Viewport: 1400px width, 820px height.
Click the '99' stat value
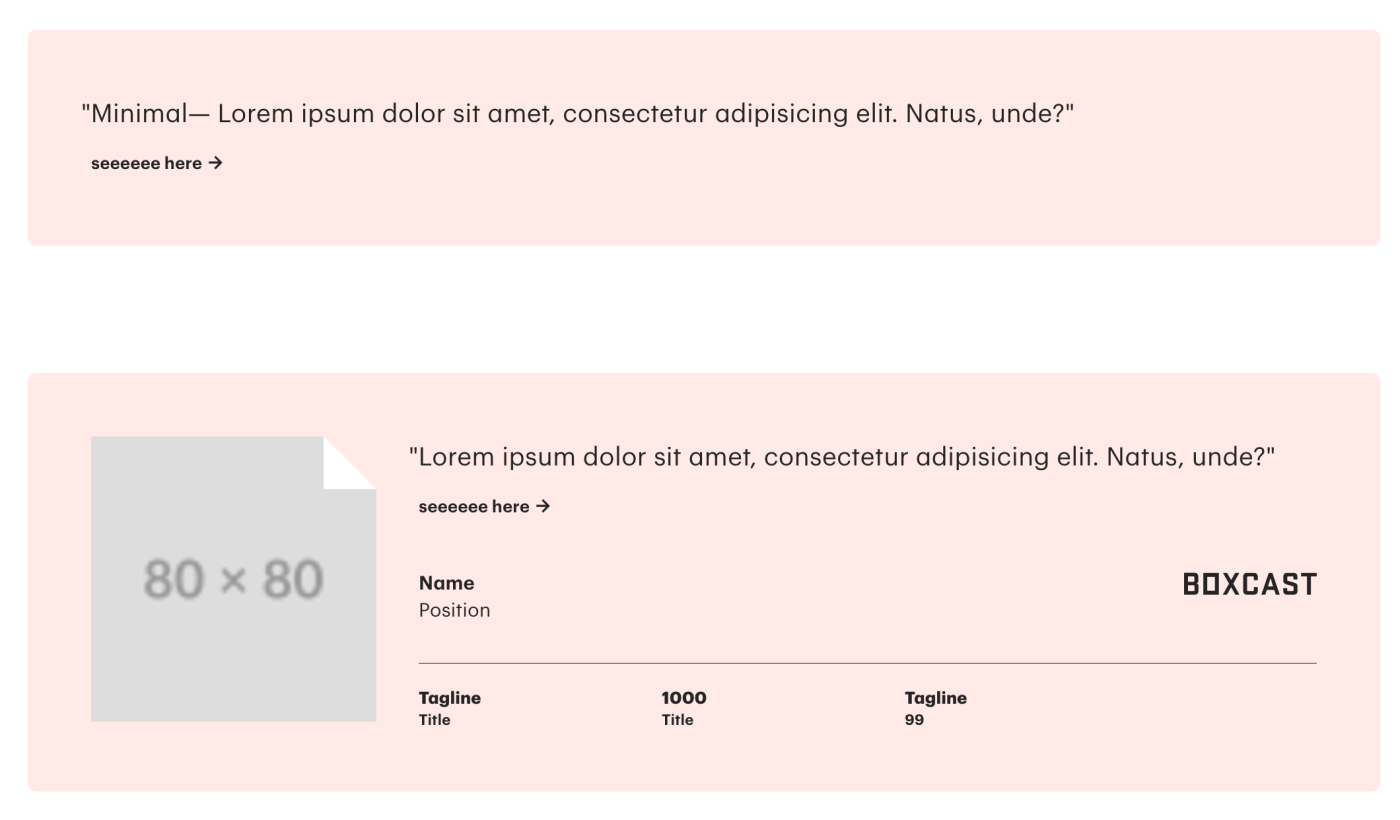pos(914,720)
